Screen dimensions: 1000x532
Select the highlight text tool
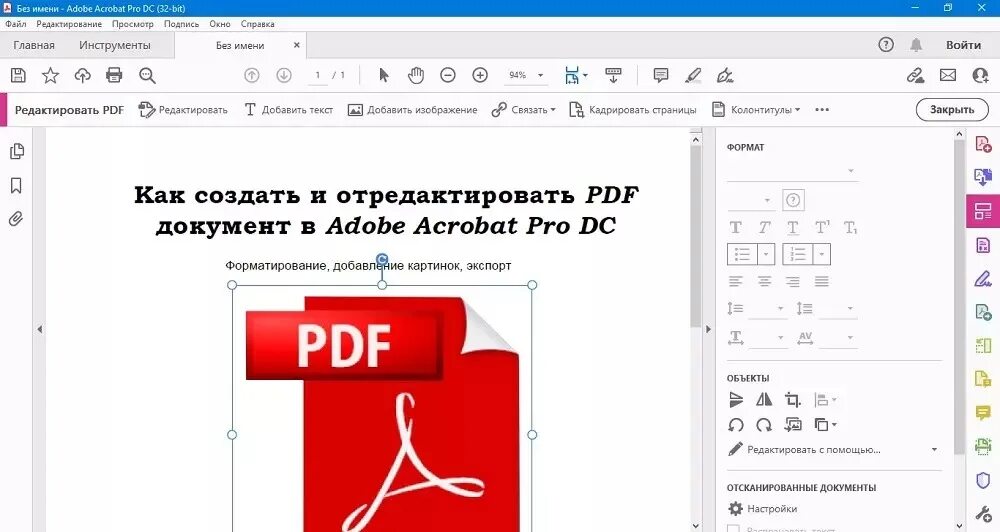click(x=693, y=75)
